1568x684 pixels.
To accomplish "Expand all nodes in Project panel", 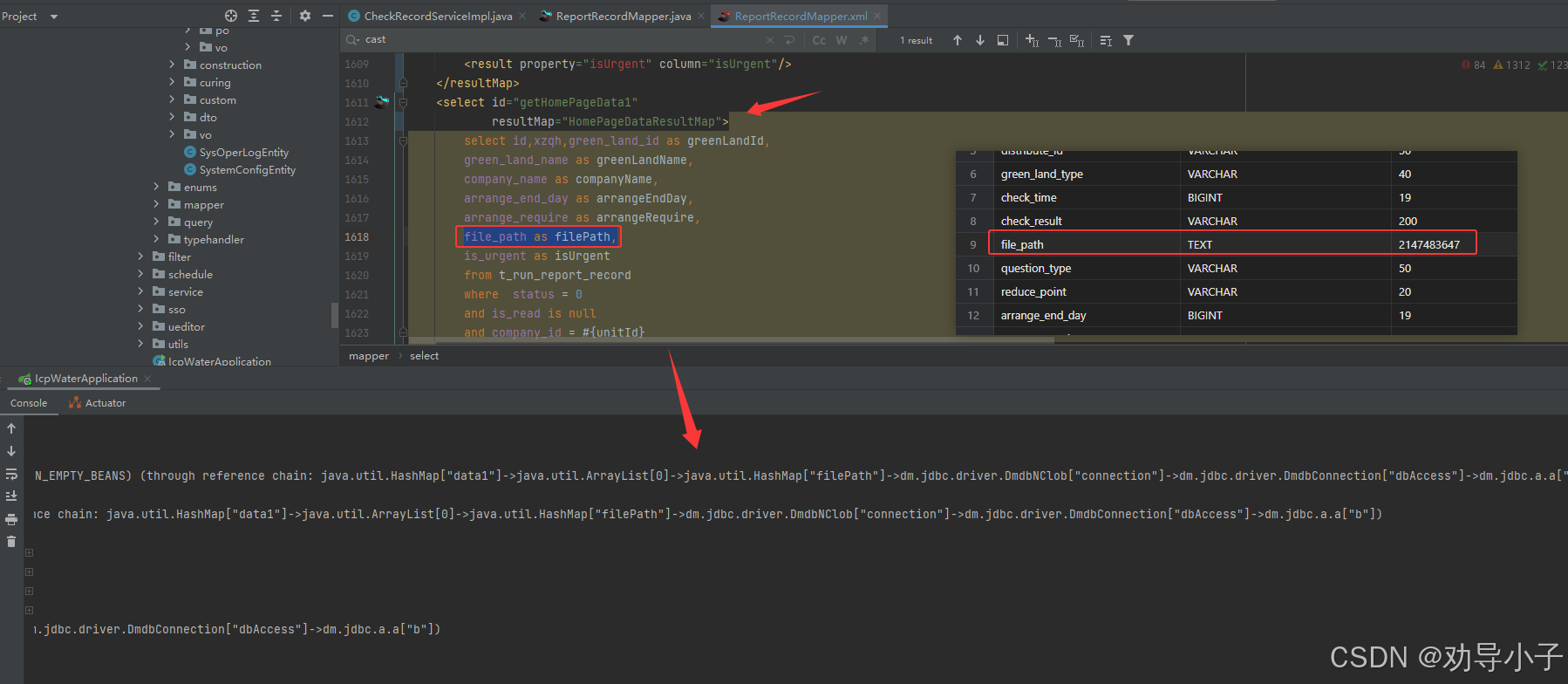I will [254, 16].
